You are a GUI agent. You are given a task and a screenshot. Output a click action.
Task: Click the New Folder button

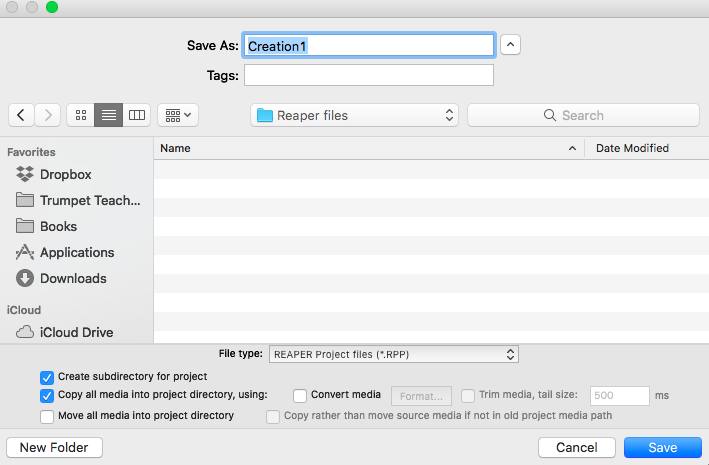pyautogui.click(x=54, y=447)
